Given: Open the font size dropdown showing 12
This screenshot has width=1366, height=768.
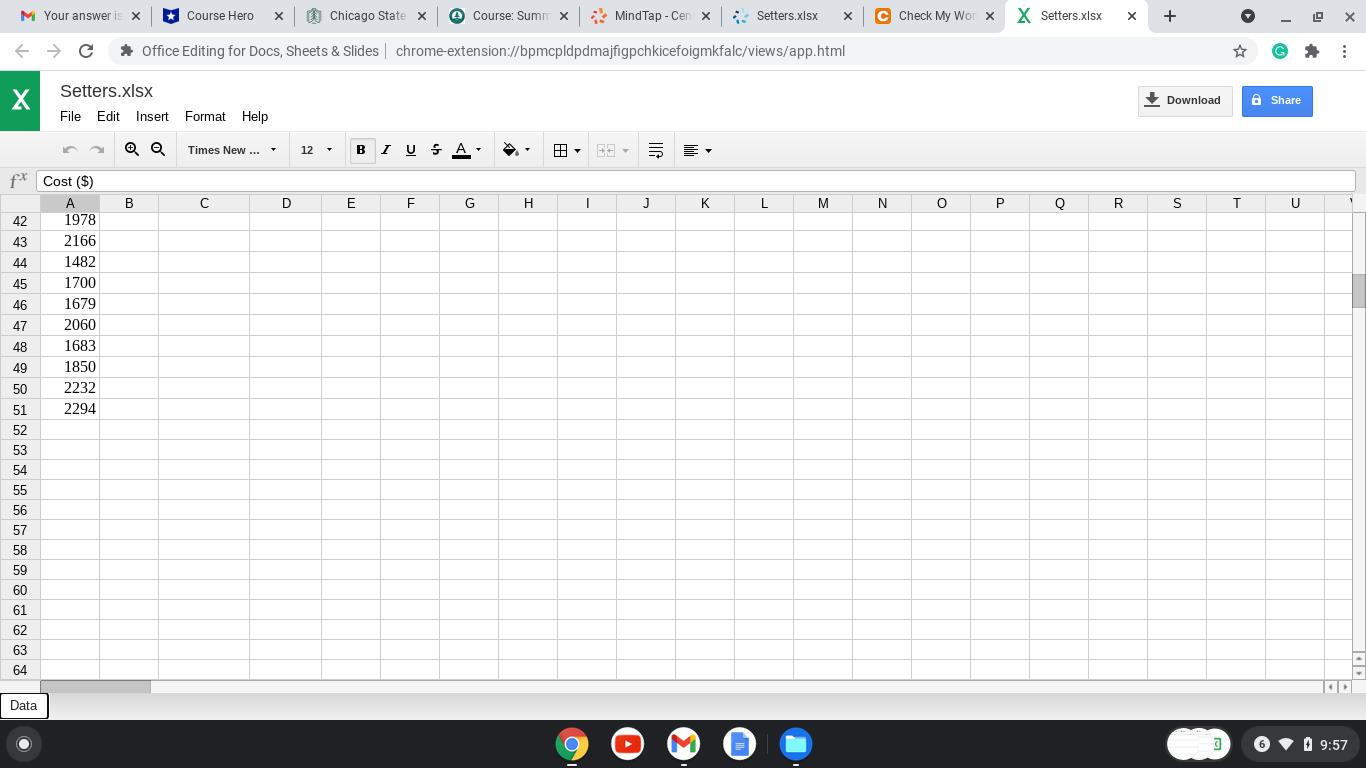Looking at the screenshot, I should 316,150.
